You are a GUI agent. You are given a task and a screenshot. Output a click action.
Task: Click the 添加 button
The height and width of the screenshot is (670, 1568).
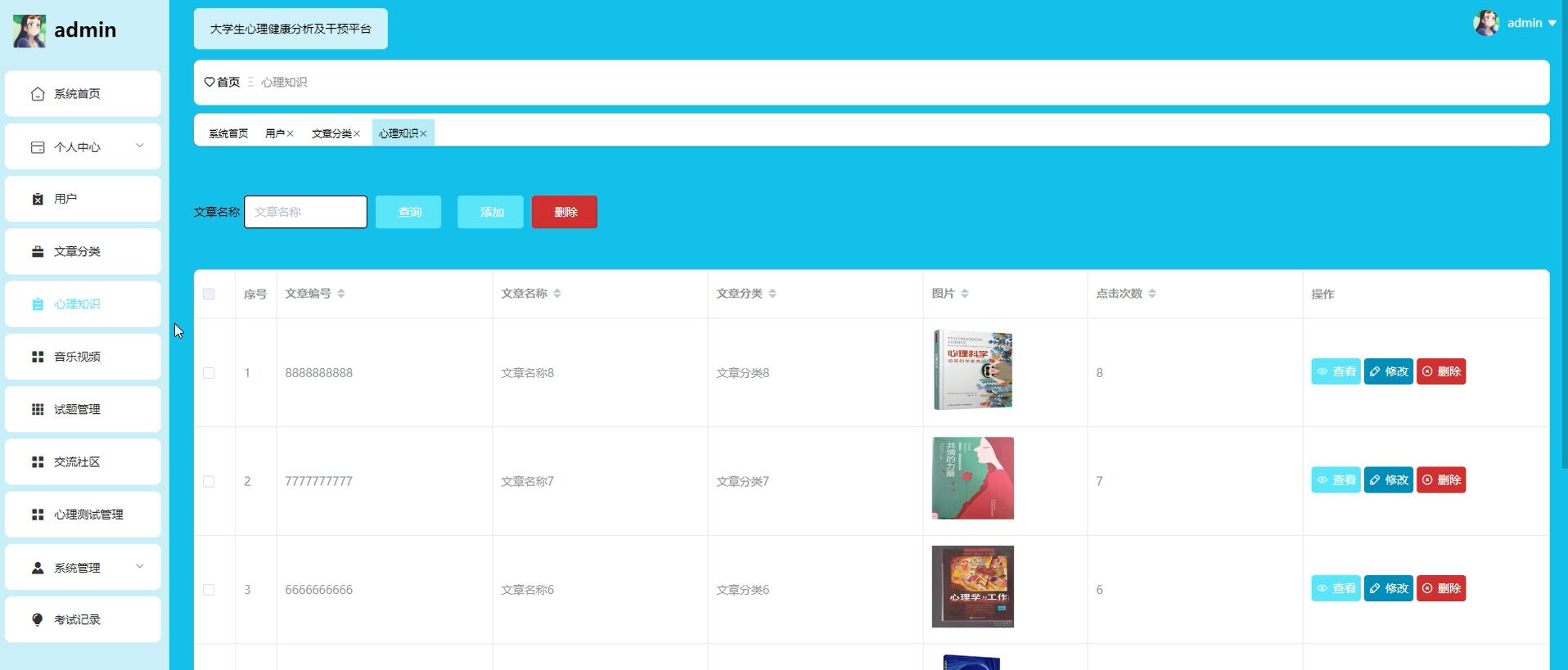pos(490,212)
